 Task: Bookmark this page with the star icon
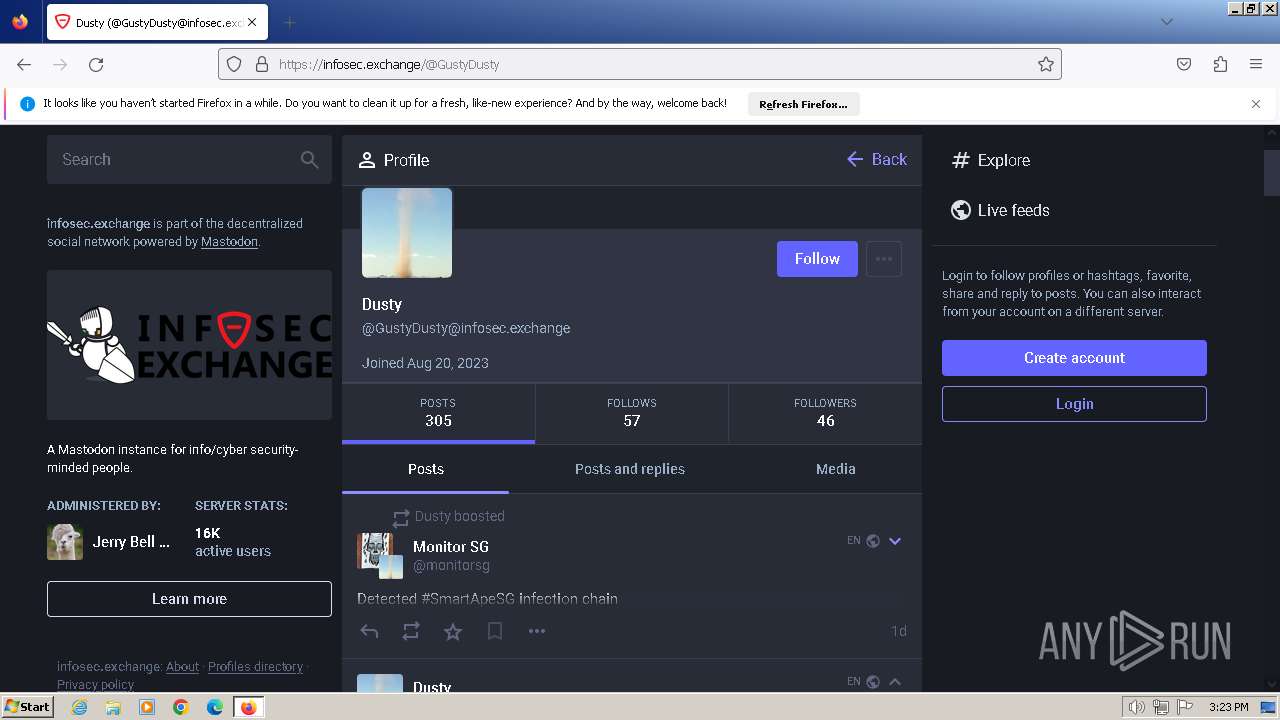click(x=1046, y=64)
